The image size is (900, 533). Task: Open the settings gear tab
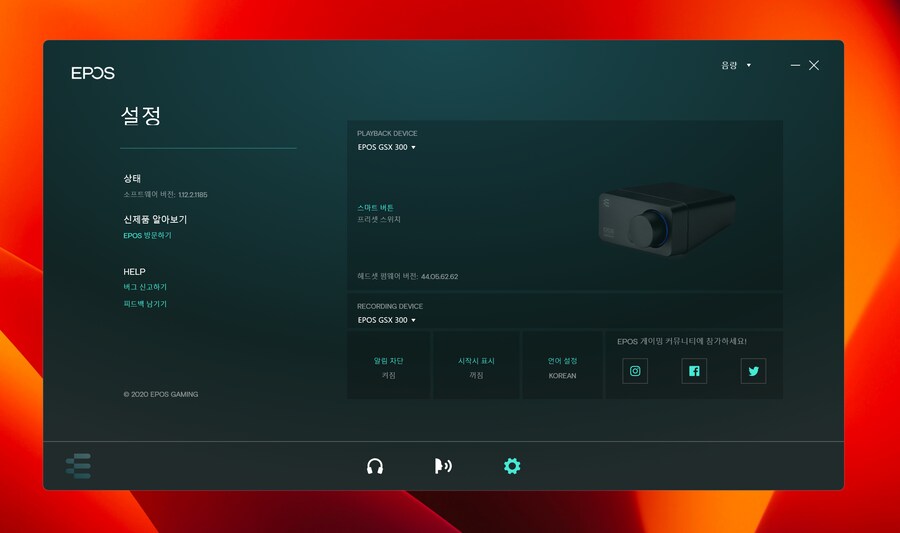click(512, 466)
